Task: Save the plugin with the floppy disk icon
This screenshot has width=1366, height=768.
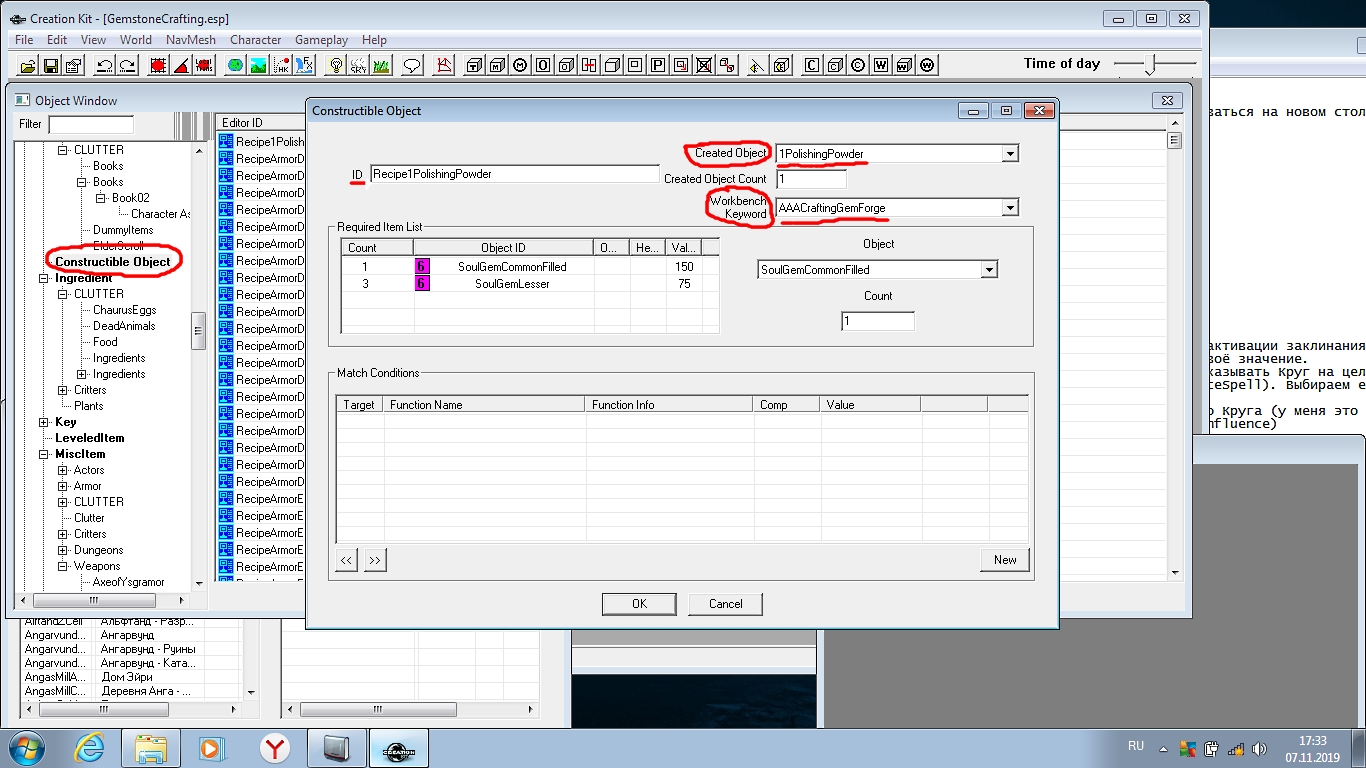Action: pyautogui.click(x=50, y=65)
